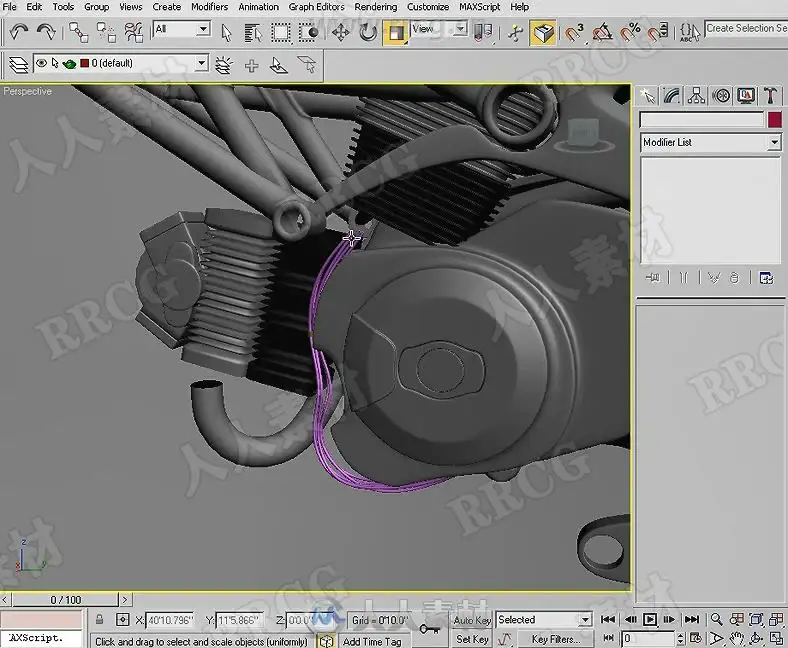The height and width of the screenshot is (648, 788).
Task: Click the Set Keys key icon
Action: (429, 629)
